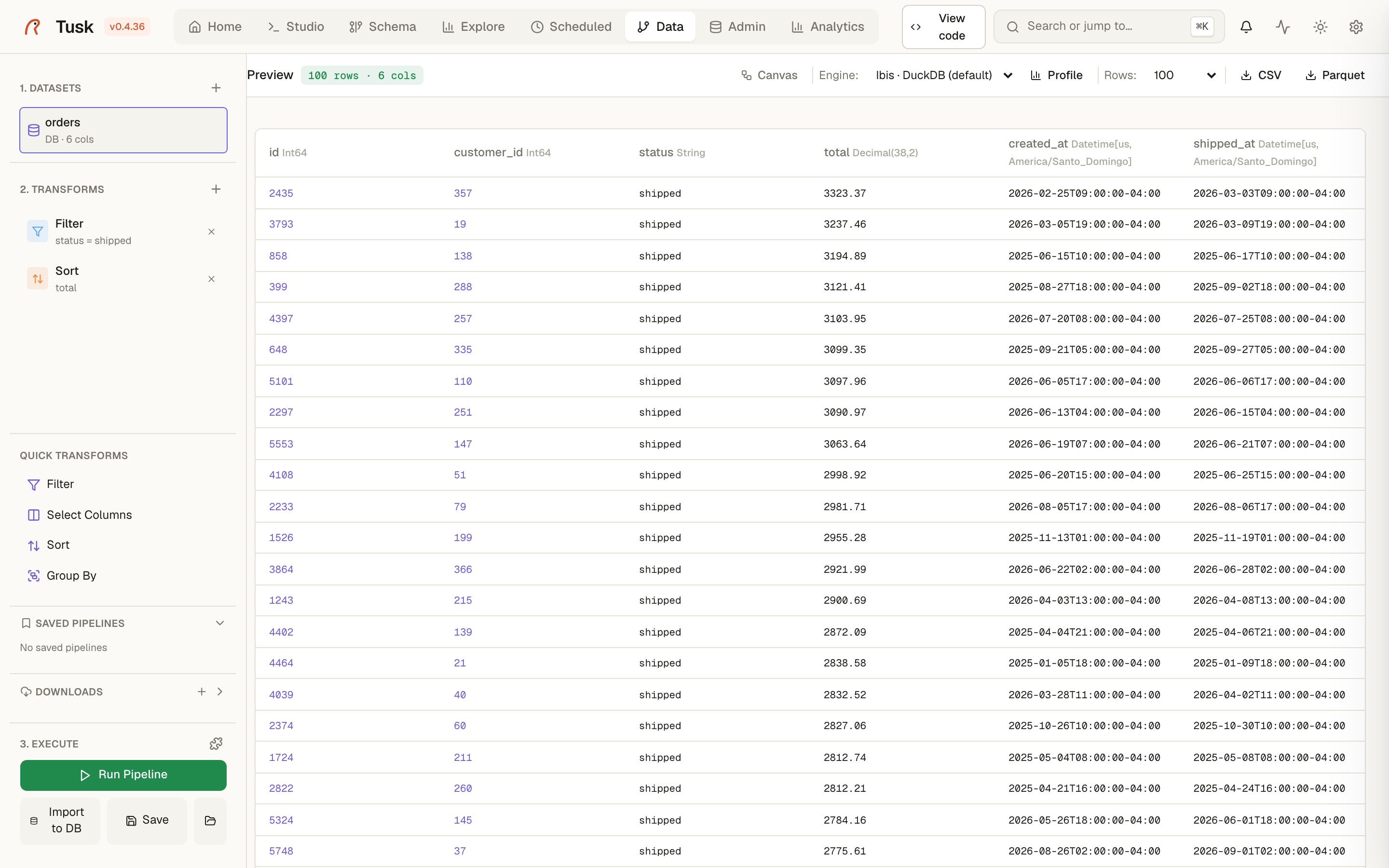Click the orders dataset database icon

point(34,130)
